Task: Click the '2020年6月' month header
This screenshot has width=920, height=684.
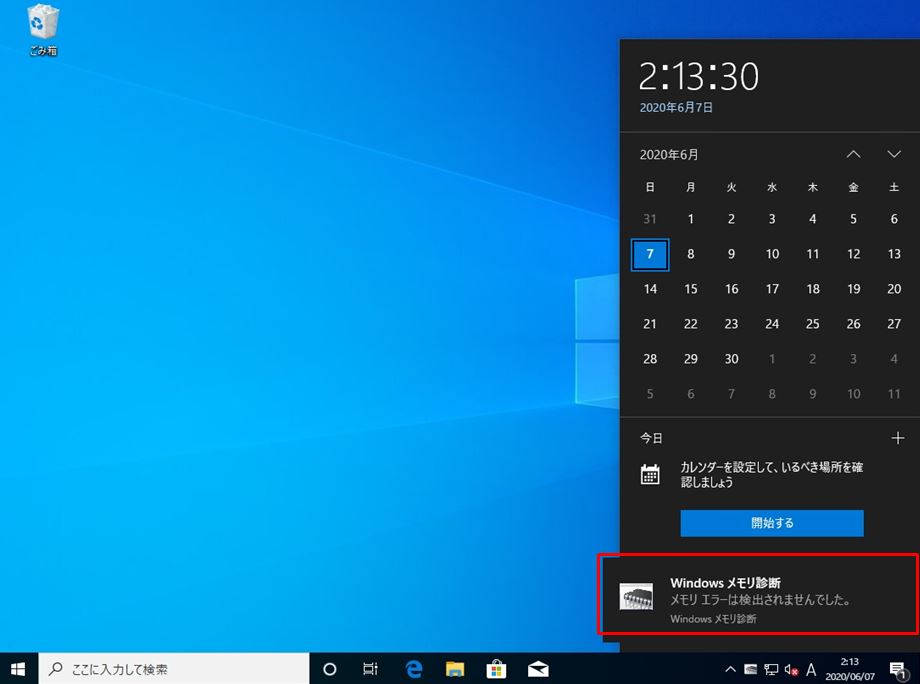Action: pos(669,155)
